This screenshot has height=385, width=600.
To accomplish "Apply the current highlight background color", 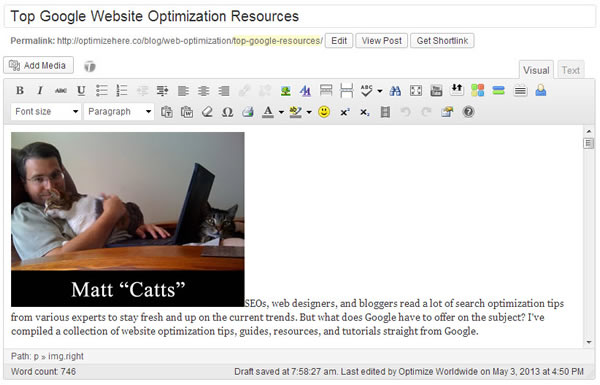I will point(295,112).
